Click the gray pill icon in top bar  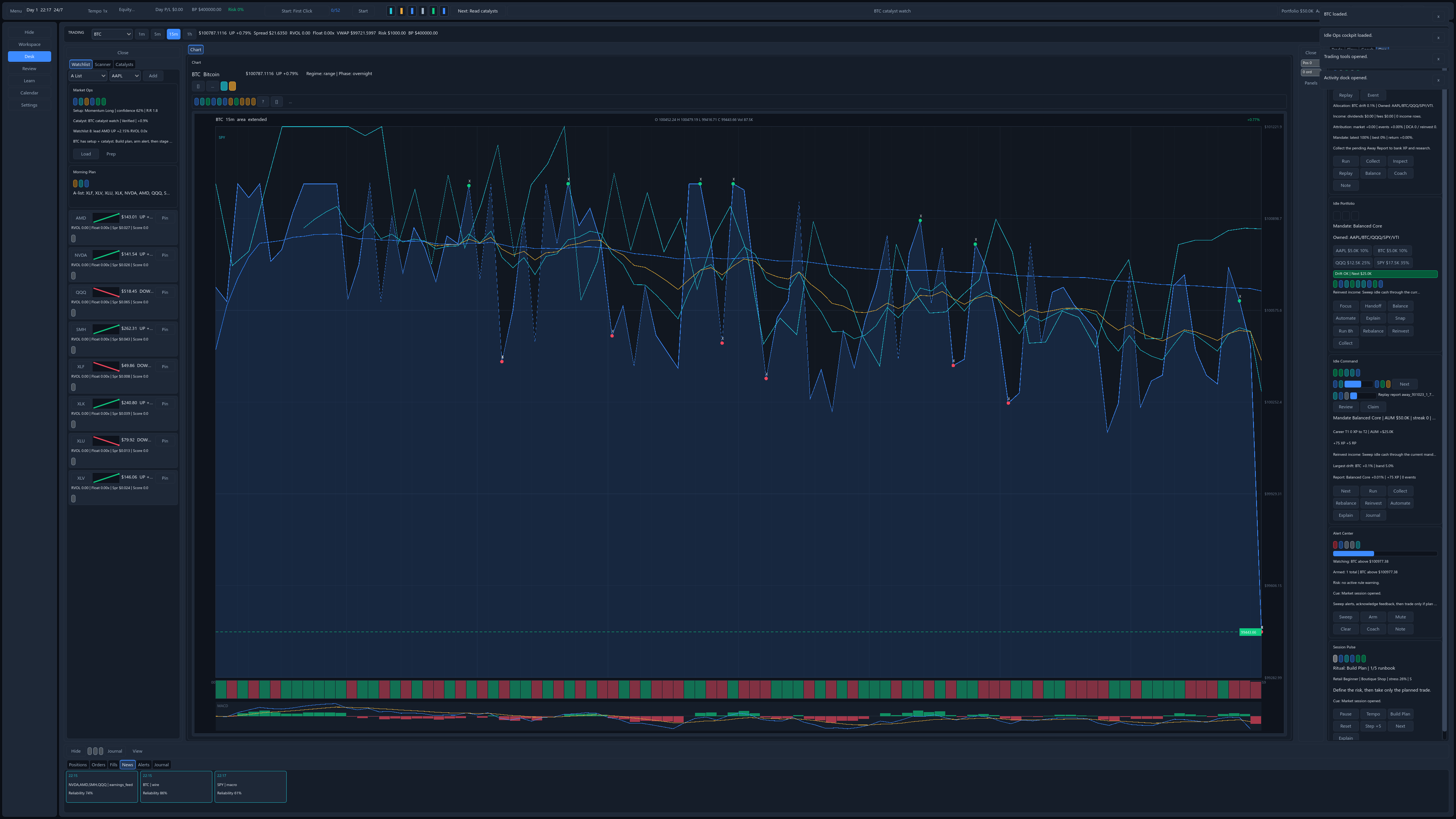[x=423, y=11]
